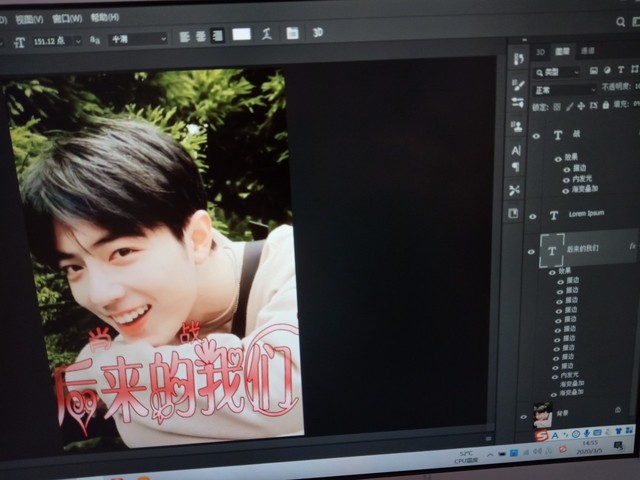The width and height of the screenshot is (640, 480).
Task: Switch to the 图层 (Layers) tab
Action: [562, 51]
